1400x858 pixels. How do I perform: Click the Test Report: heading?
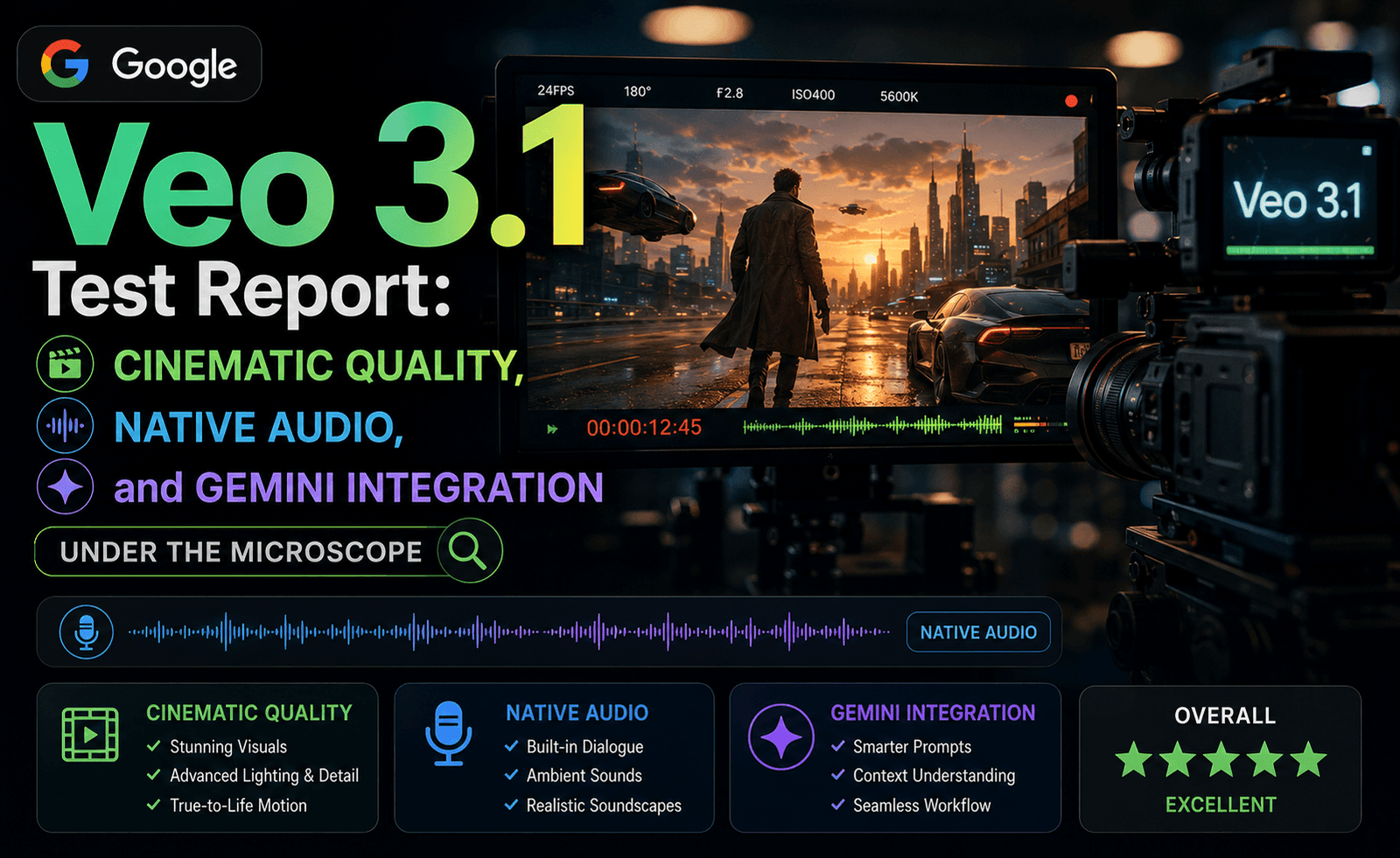coord(242,290)
